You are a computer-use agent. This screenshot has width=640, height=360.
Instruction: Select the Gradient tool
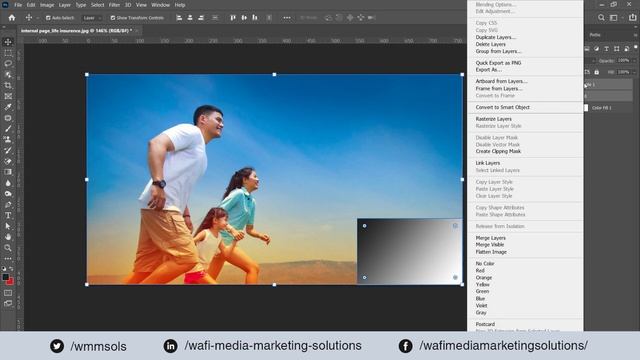pyautogui.click(x=8, y=172)
